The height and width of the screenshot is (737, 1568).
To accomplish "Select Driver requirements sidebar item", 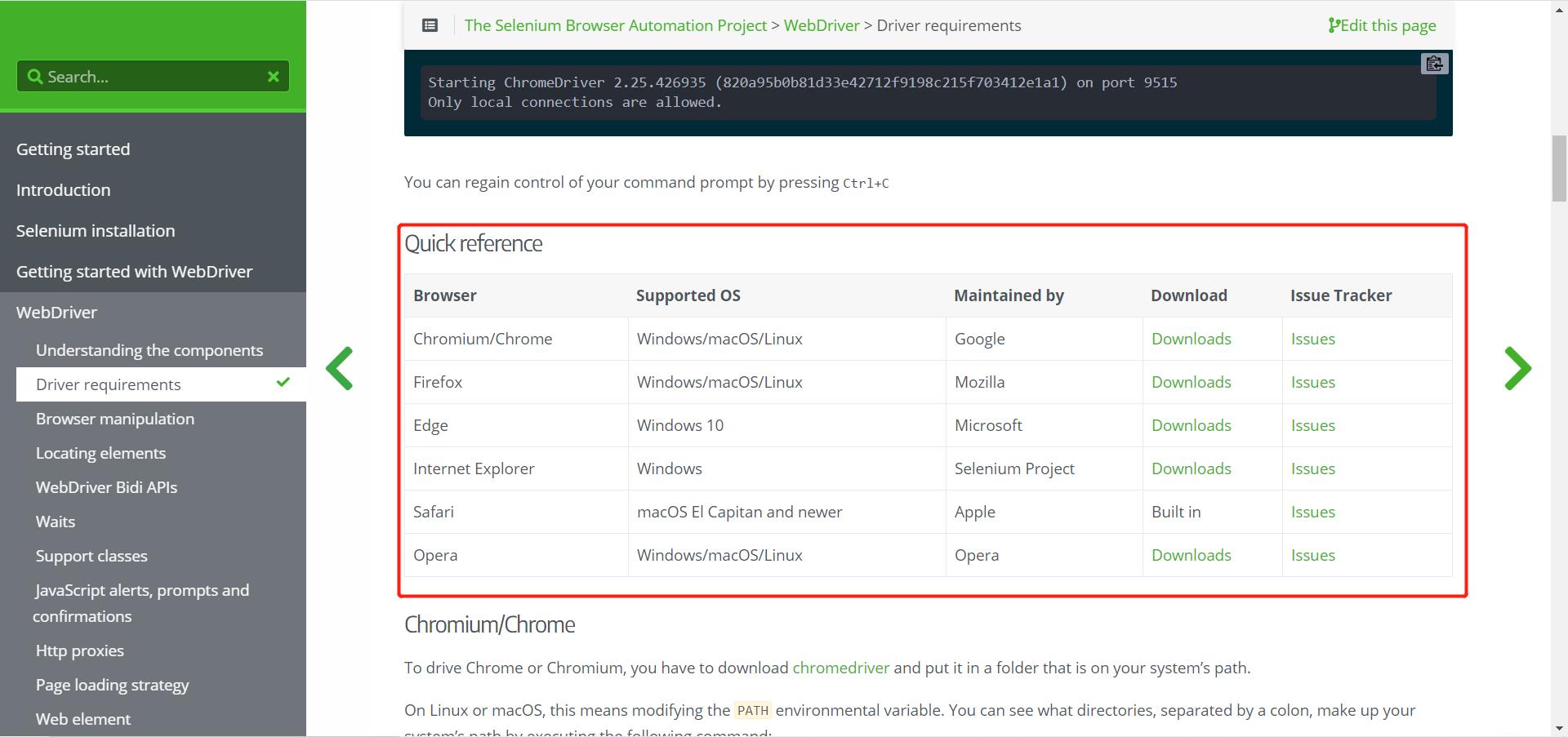I will 161,384.
